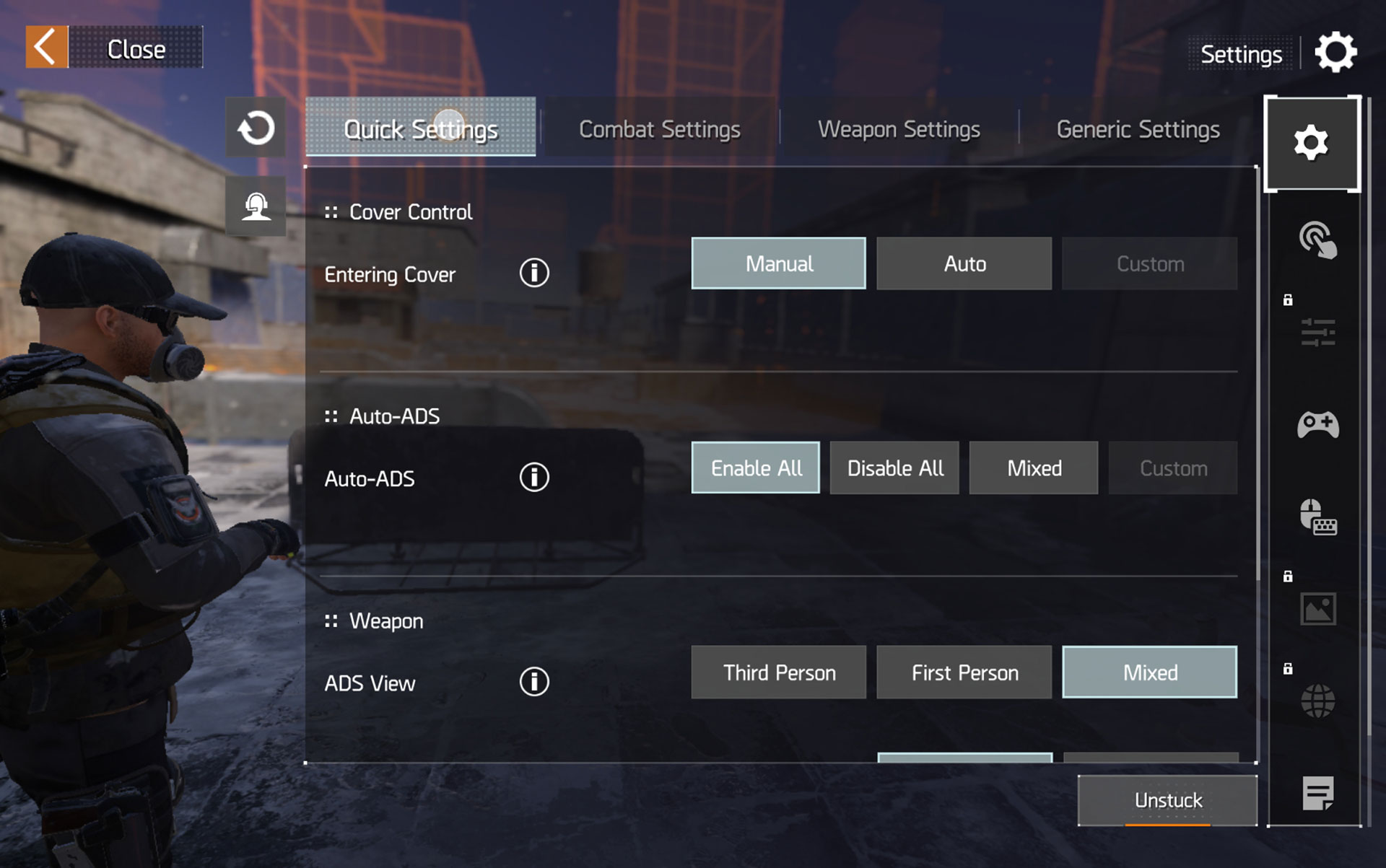This screenshot has width=1386, height=868.
Task: Switch to Combat Settings tab
Action: 659,129
